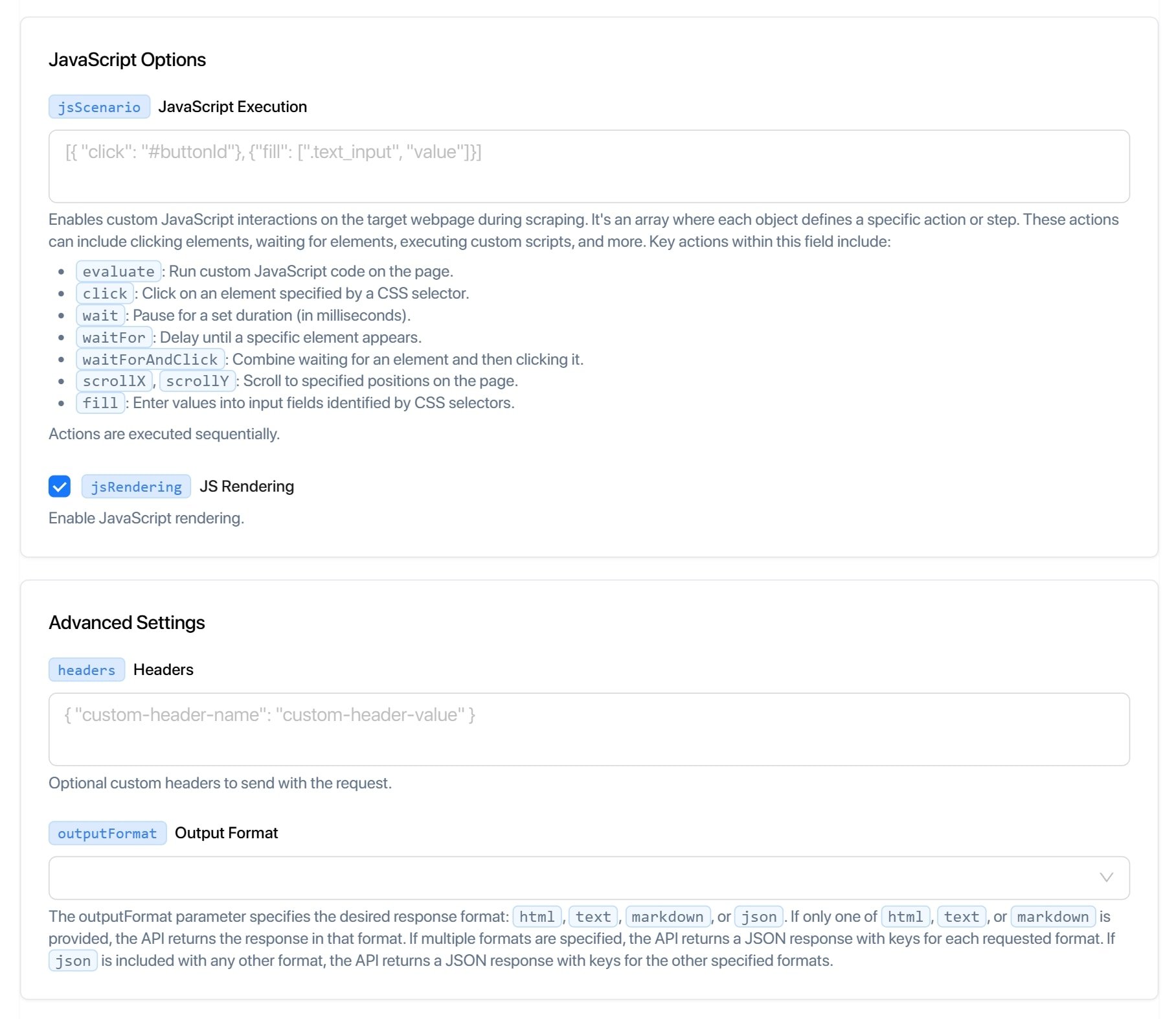Click the fill code tag in list
Viewport: 1176px width, 1019px height.
click(100, 403)
